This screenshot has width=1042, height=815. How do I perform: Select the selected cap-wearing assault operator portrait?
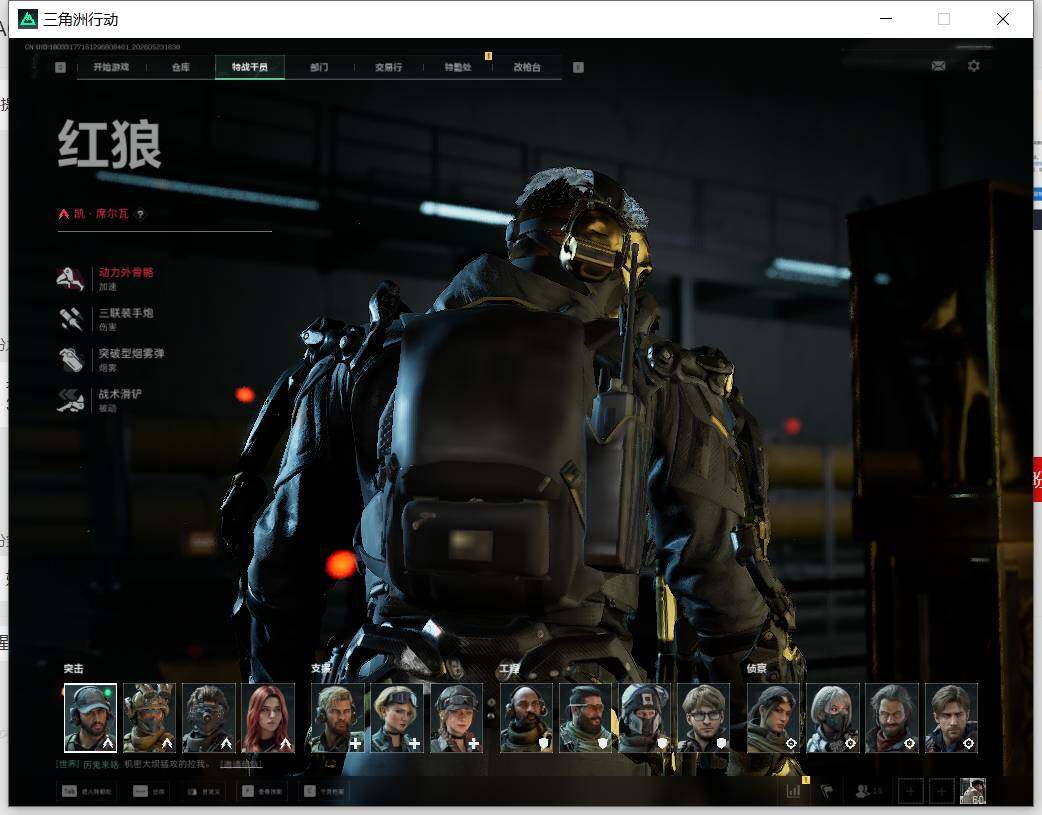pyautogui.click(x=90, y=718)
